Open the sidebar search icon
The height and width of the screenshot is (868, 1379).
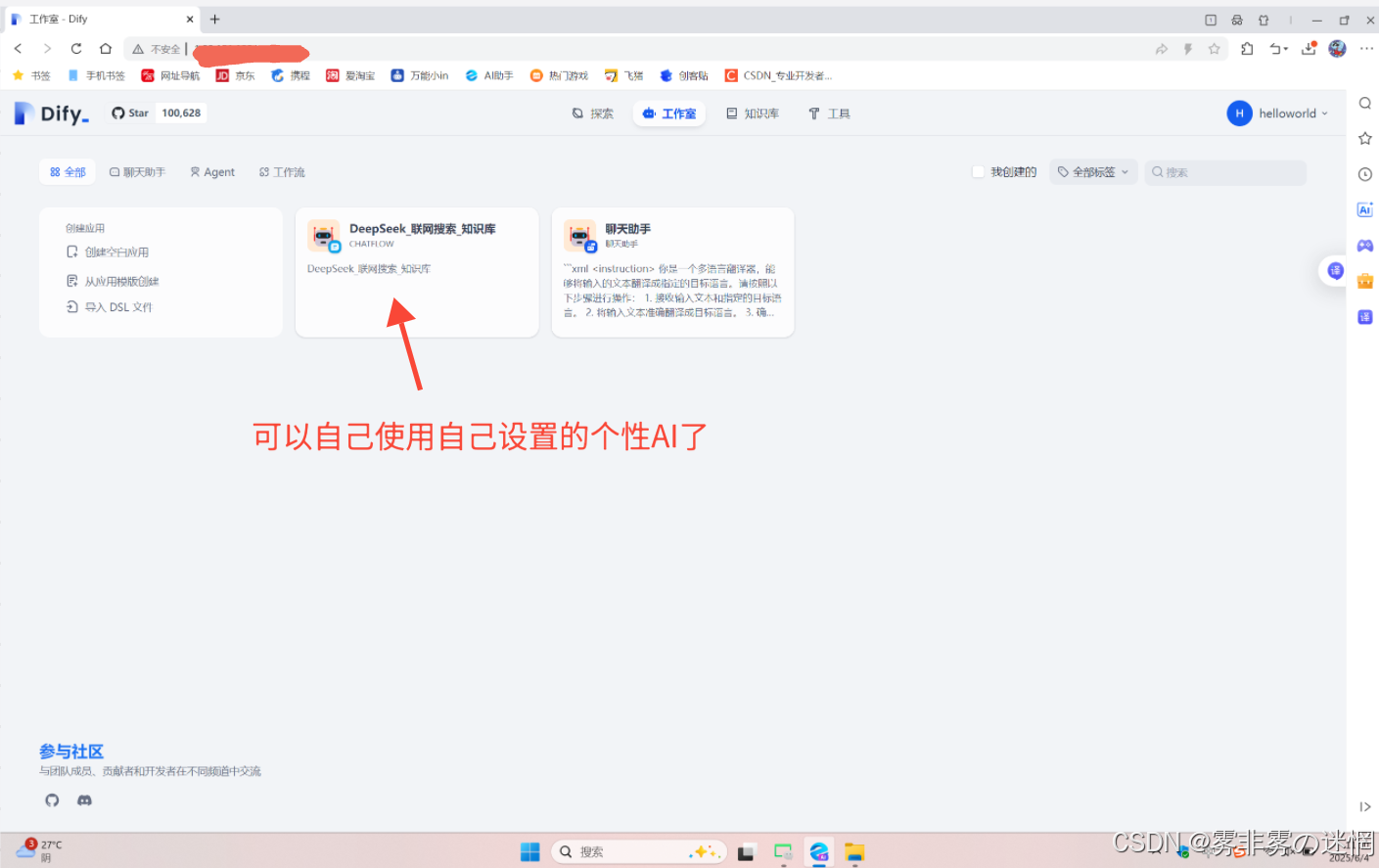point(1365,104)
